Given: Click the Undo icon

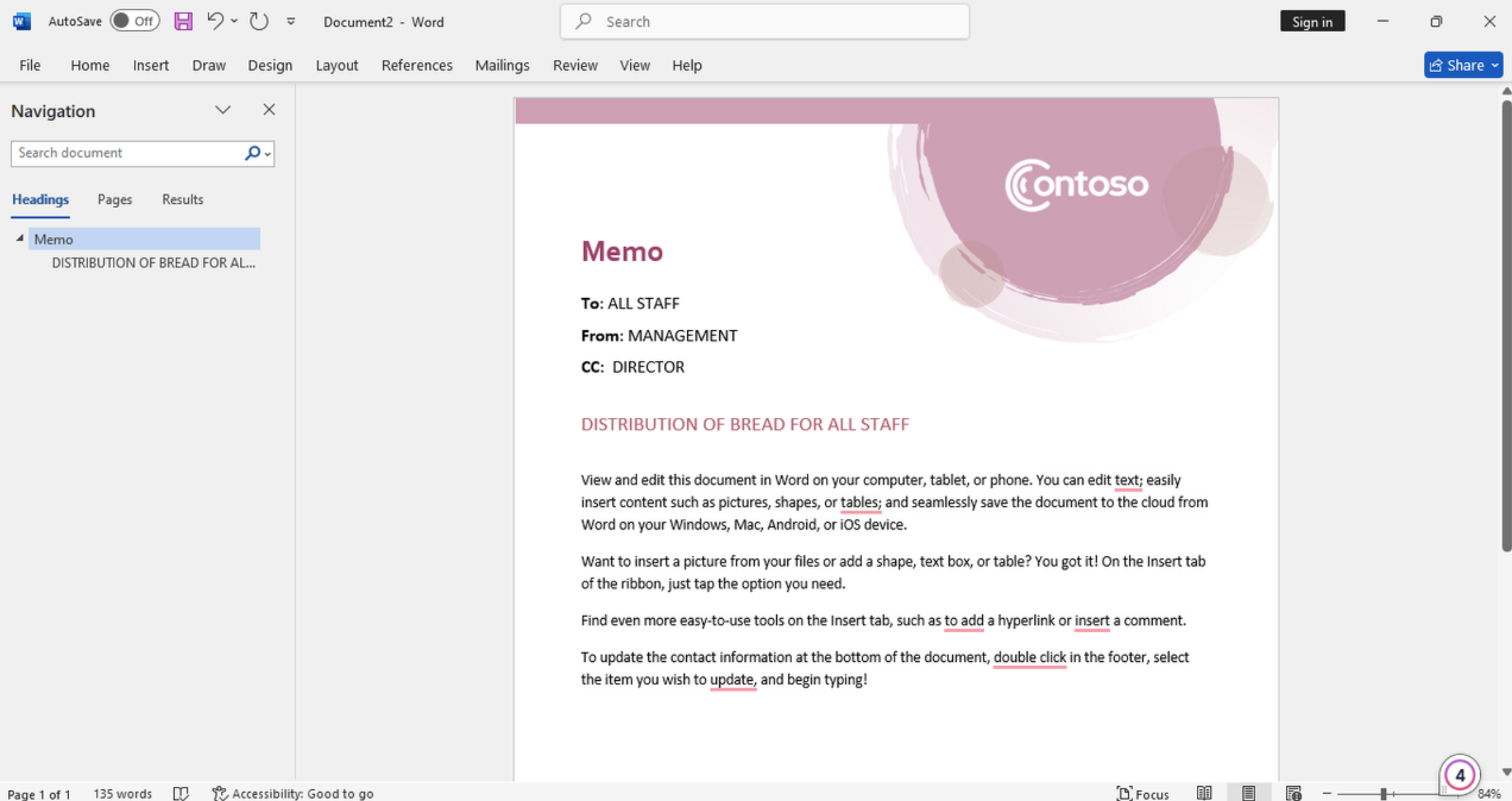Looking at the screenshot, I should [x=215, y=21].
